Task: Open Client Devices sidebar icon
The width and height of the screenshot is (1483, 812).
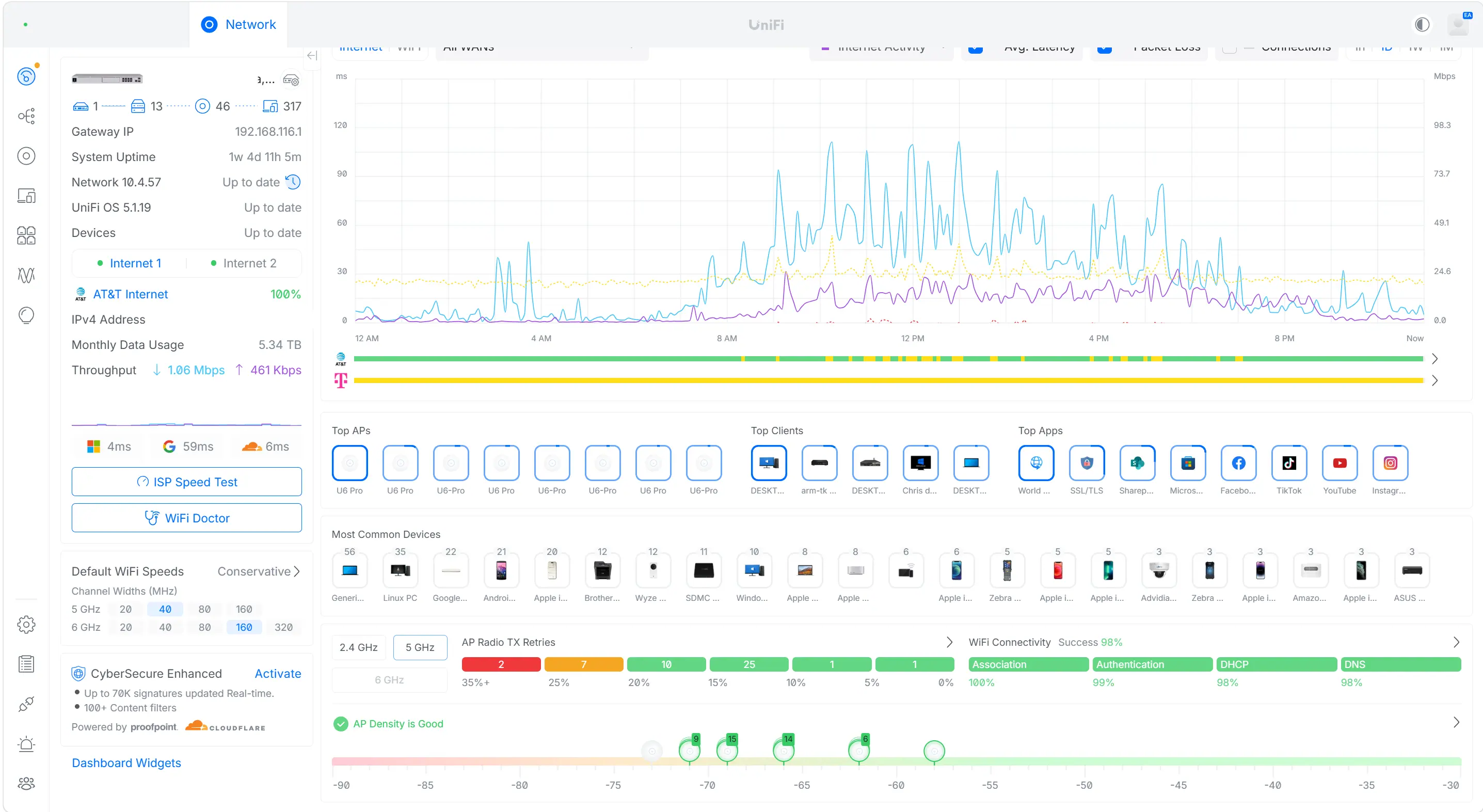Action: 26,196
